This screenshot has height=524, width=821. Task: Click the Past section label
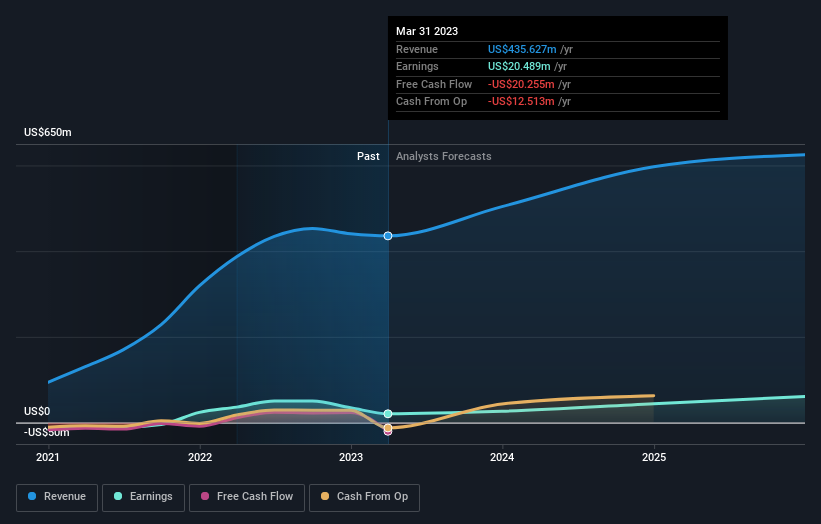[368, 157]
